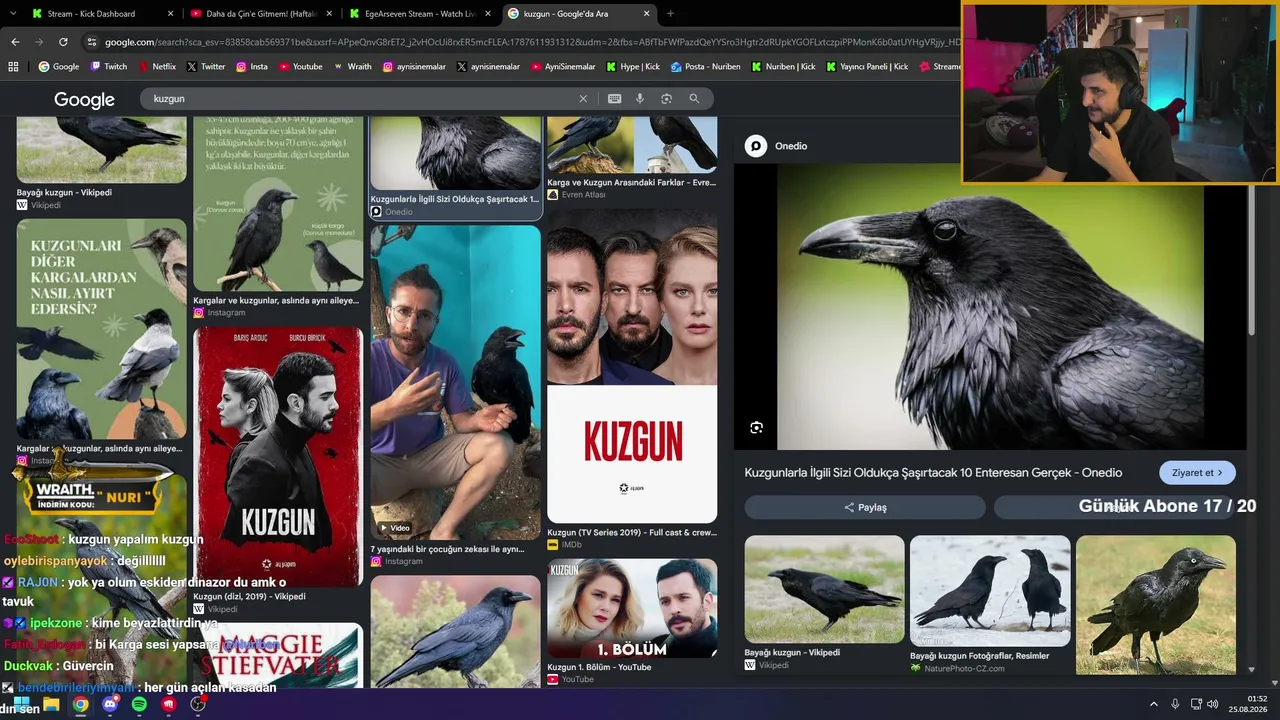Viewport: 1280px width, 720px height.
Task: Open the Posta - Nuriben bookmark
Action: coord(706,67)
